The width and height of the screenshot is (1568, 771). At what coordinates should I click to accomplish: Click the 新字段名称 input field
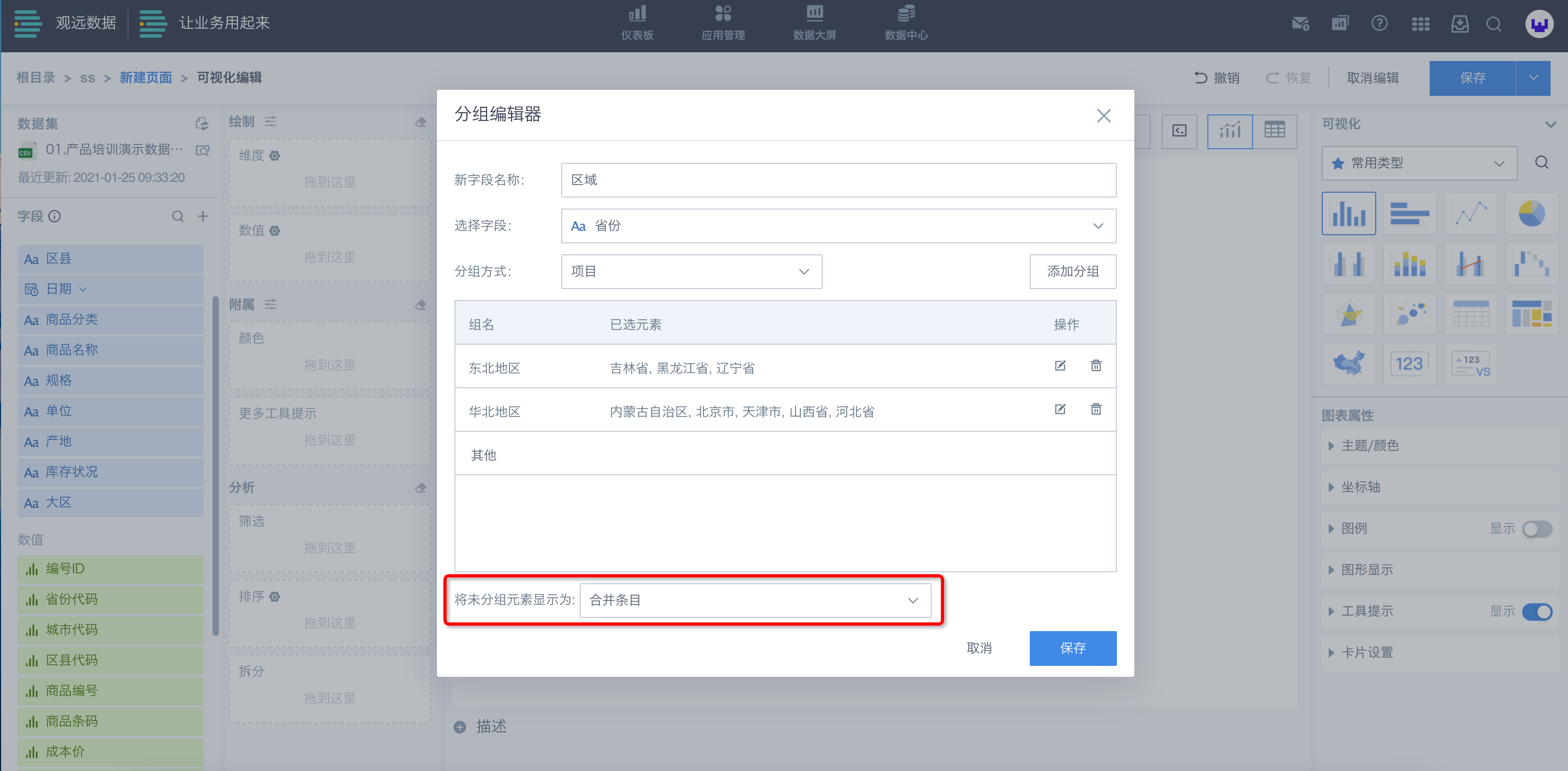(838, 180)
